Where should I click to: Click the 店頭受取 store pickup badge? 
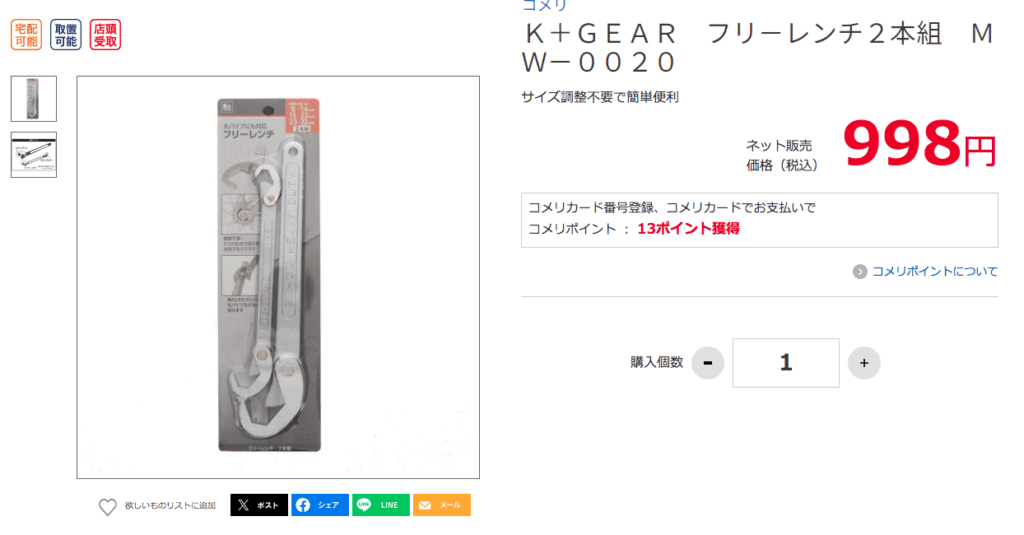tap(105, 35)
